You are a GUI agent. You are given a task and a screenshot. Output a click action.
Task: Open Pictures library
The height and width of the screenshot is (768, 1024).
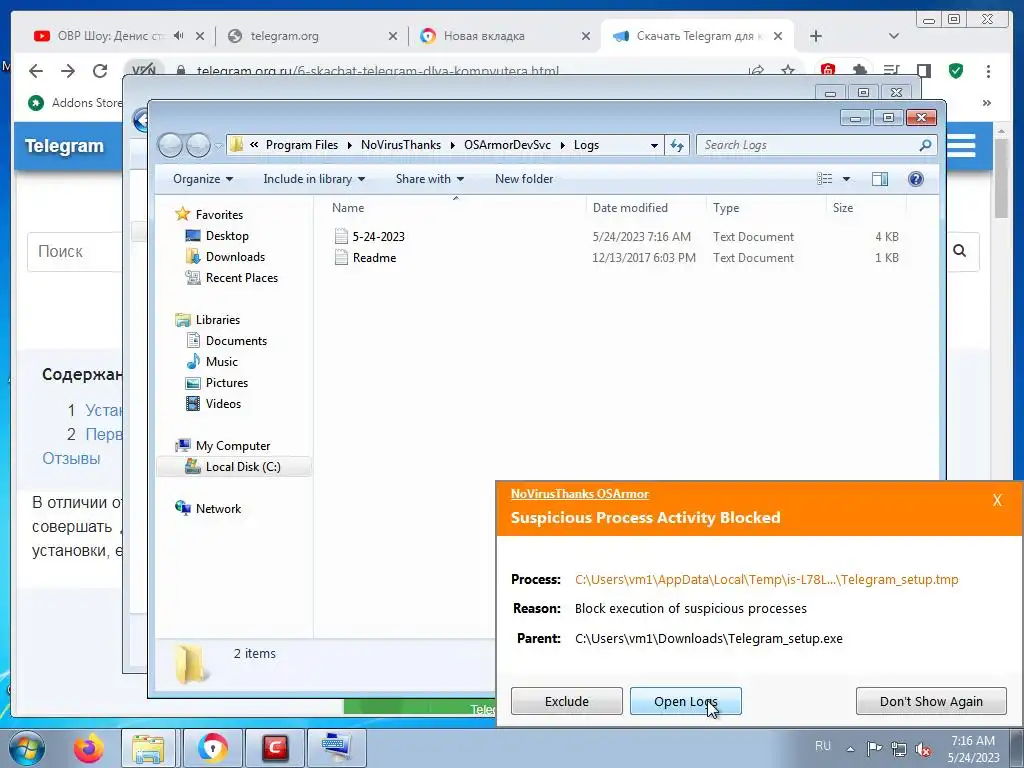coord(227,383)
